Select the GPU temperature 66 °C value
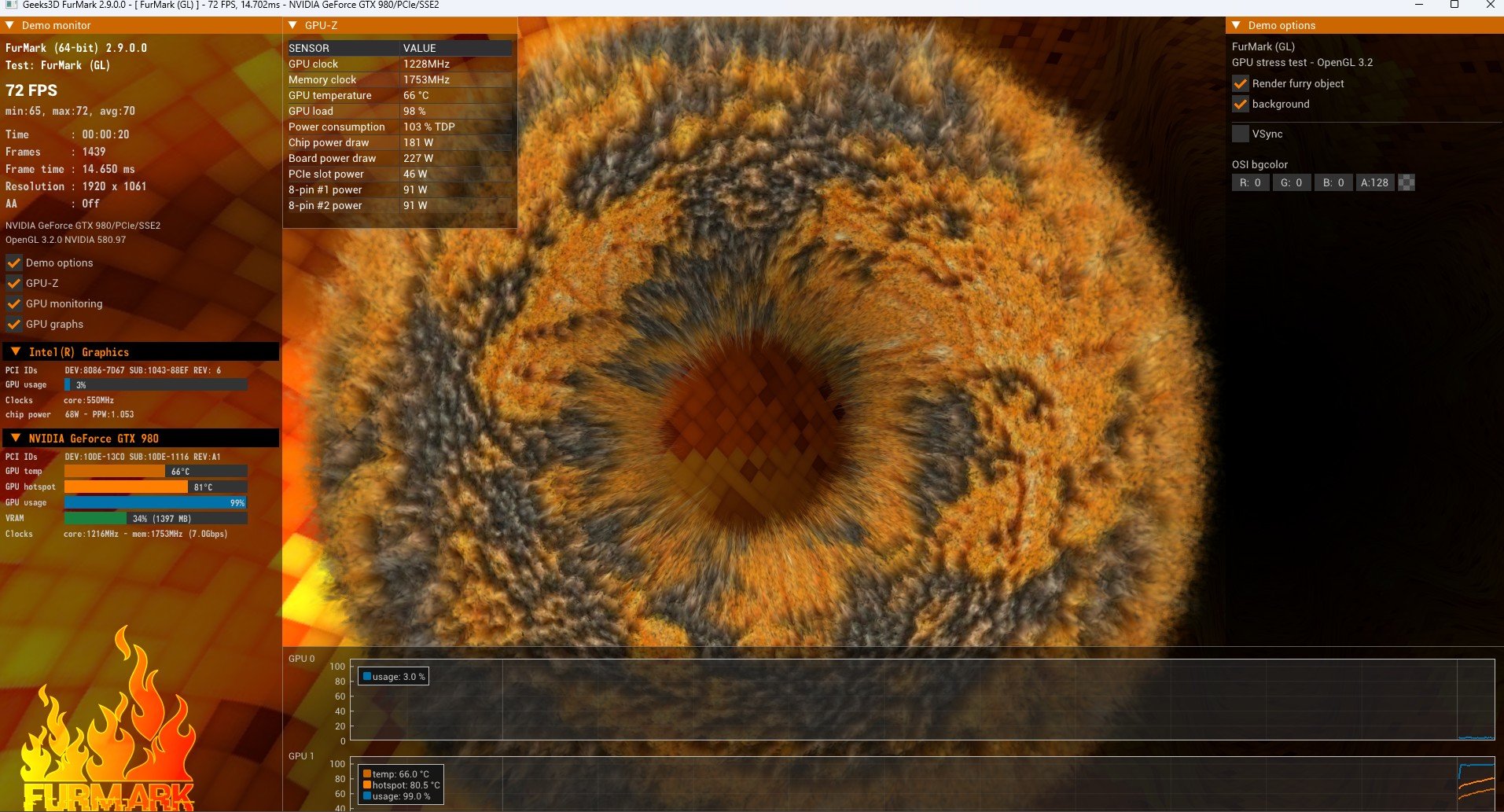This screenshot has height=812, width=1504. [x=416, y=95]
